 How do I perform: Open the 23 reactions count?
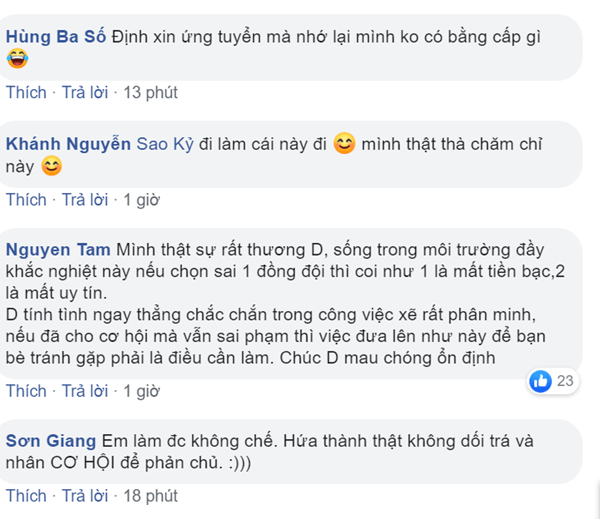(566, 380)
